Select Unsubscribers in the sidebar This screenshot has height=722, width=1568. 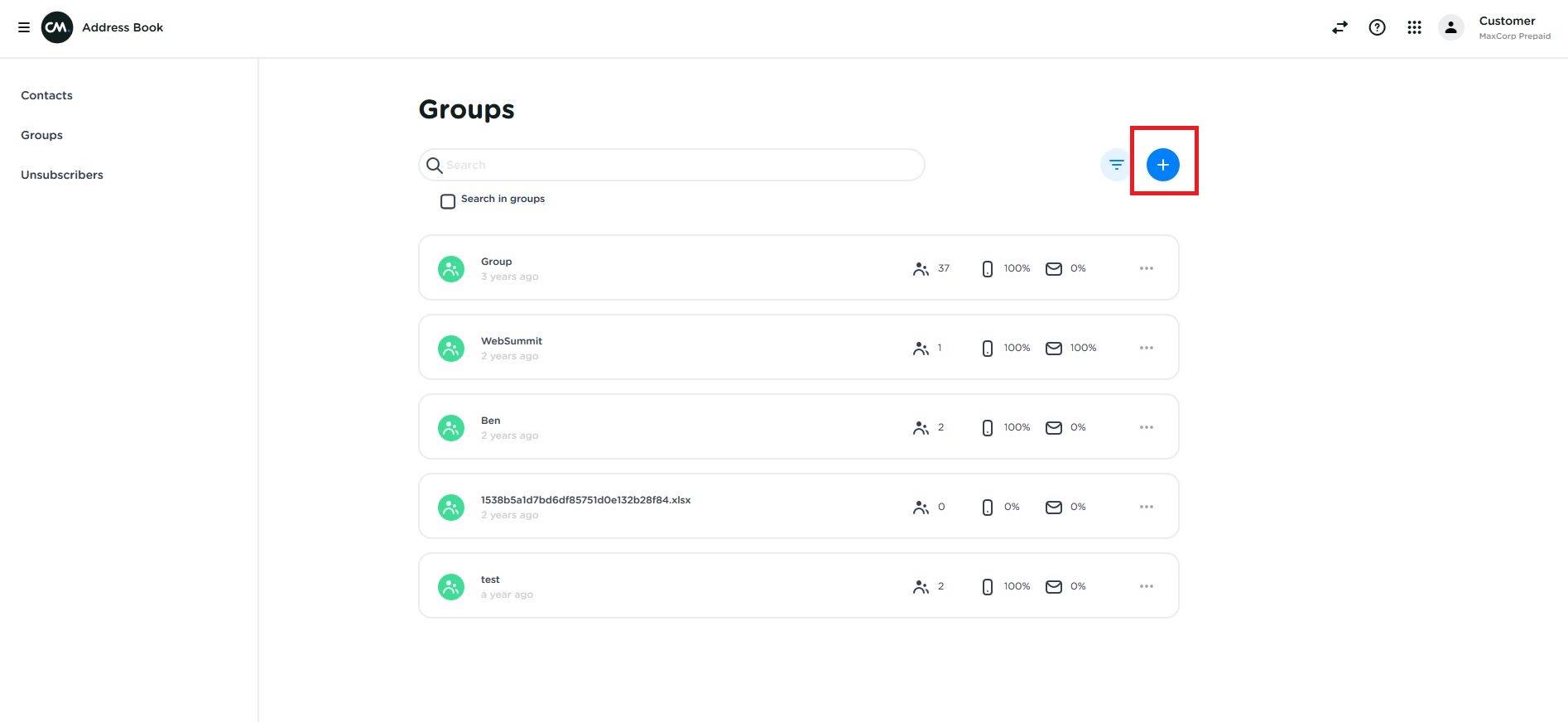(62, 175)
